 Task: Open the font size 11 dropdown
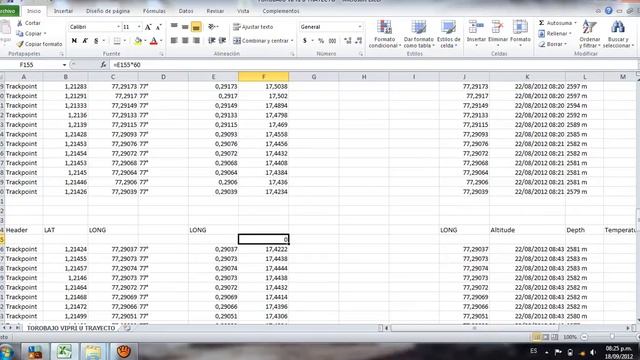pos(139,27)
